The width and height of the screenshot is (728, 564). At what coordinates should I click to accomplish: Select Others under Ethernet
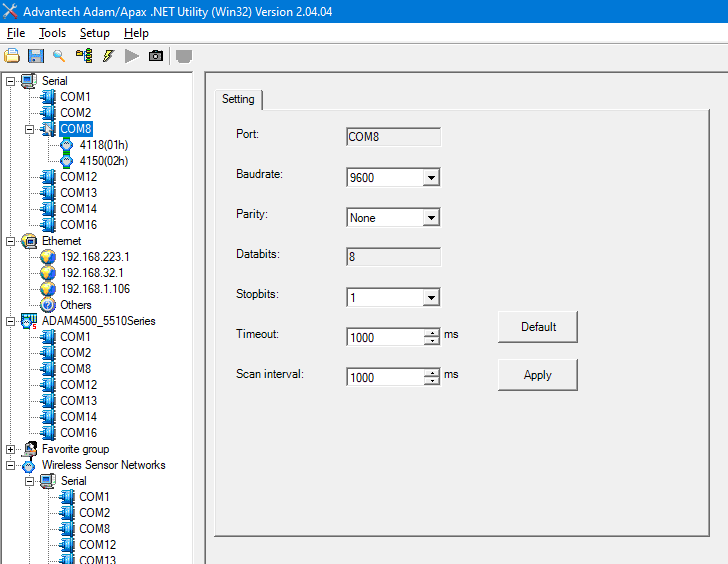(76, 305)
